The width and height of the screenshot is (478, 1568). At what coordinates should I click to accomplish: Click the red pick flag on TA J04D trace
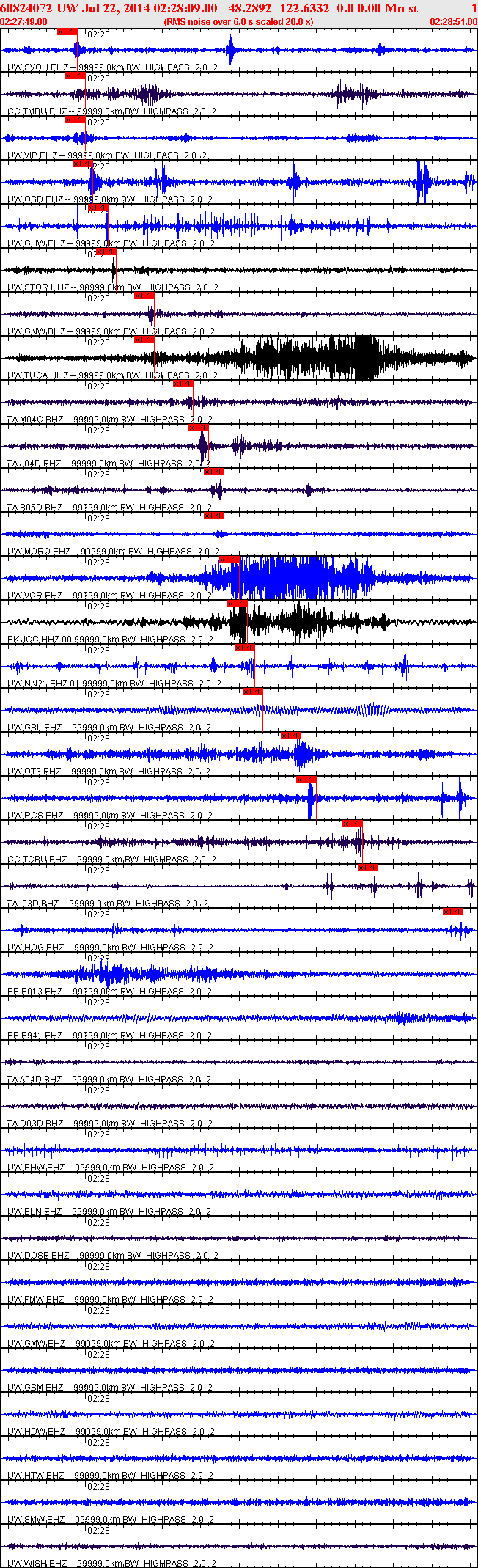tap(198, 428)
